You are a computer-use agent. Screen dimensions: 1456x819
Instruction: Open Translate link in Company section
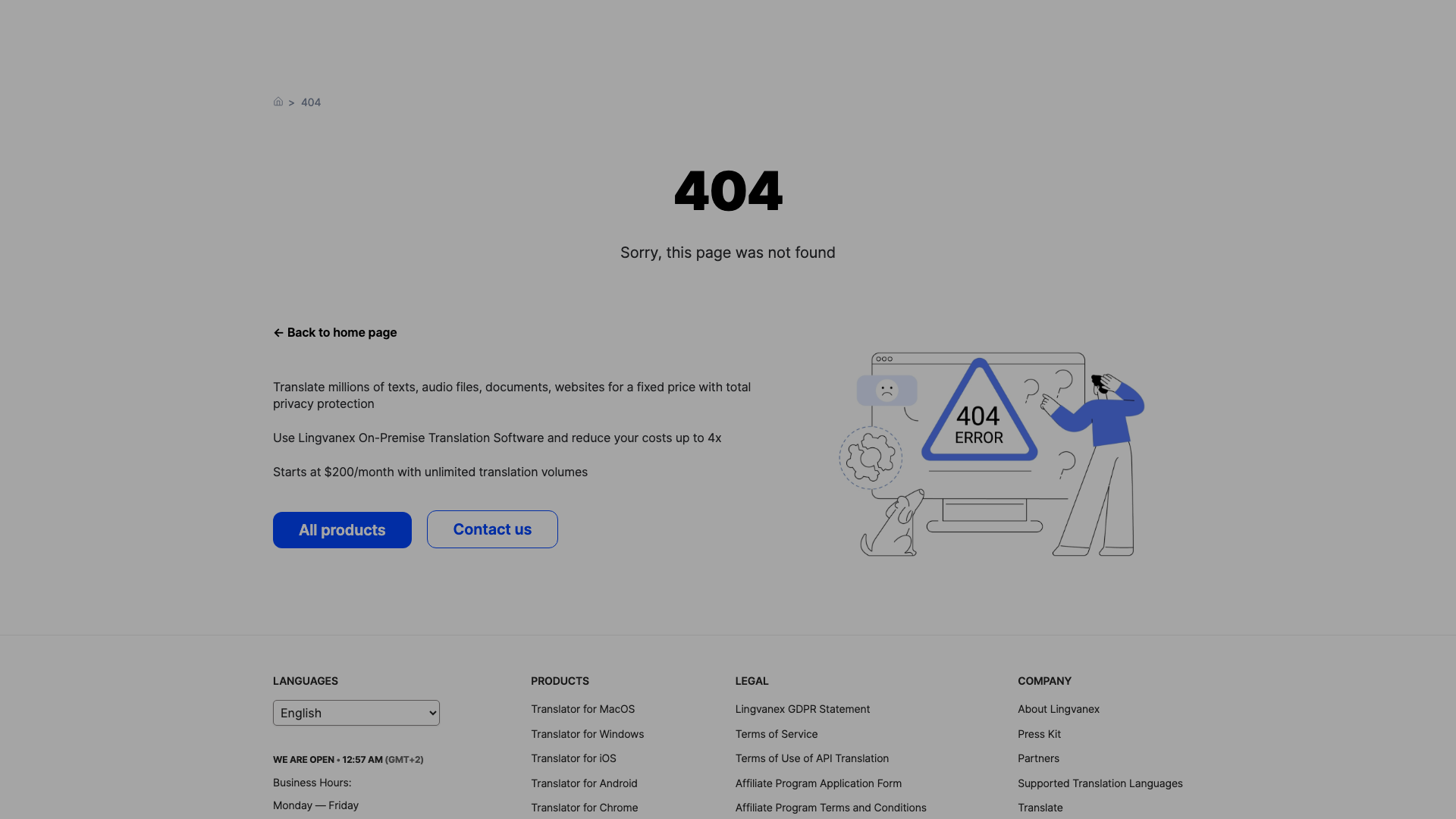(x=1040, y=808)
